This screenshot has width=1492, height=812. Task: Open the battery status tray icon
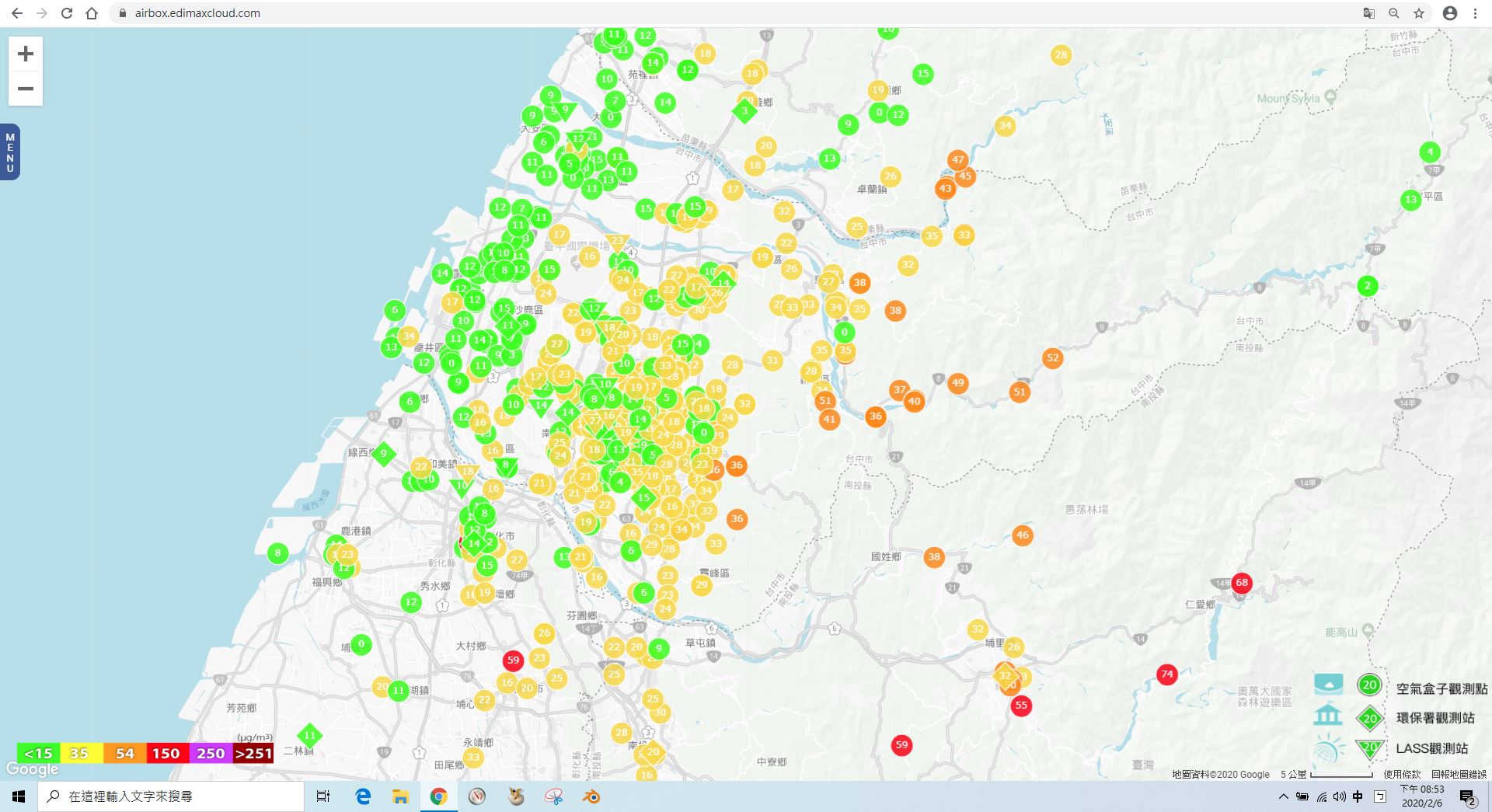(1302, 796)
